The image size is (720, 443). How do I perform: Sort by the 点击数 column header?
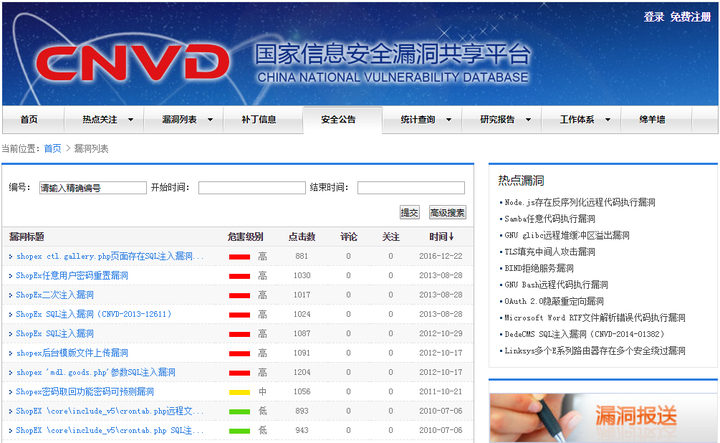pyautogui.click(x=302, y=237)
